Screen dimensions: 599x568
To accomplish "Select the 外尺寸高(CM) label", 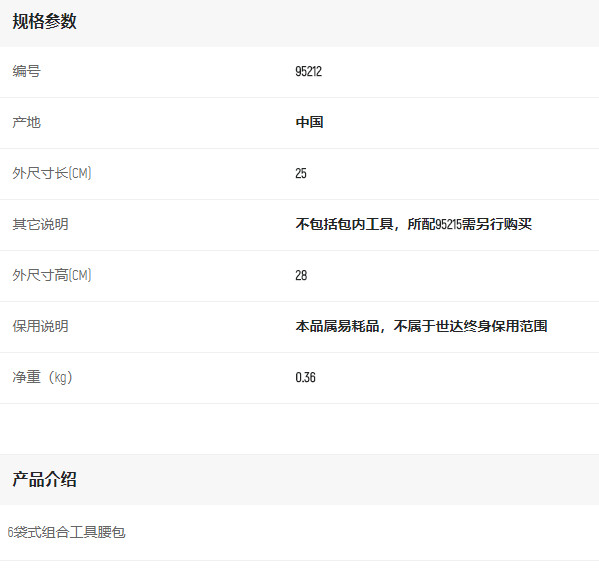I will coord(52,275).
